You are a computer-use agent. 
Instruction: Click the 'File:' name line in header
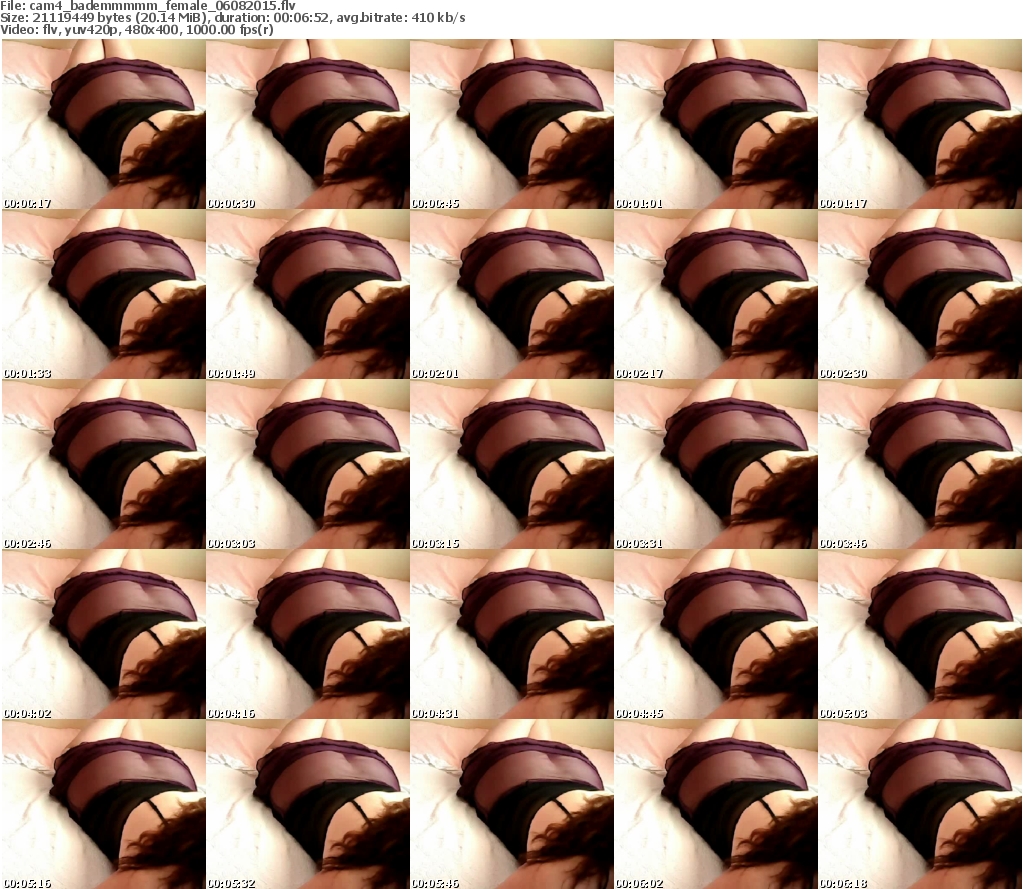pyautogui.click(x=148, y=6)
